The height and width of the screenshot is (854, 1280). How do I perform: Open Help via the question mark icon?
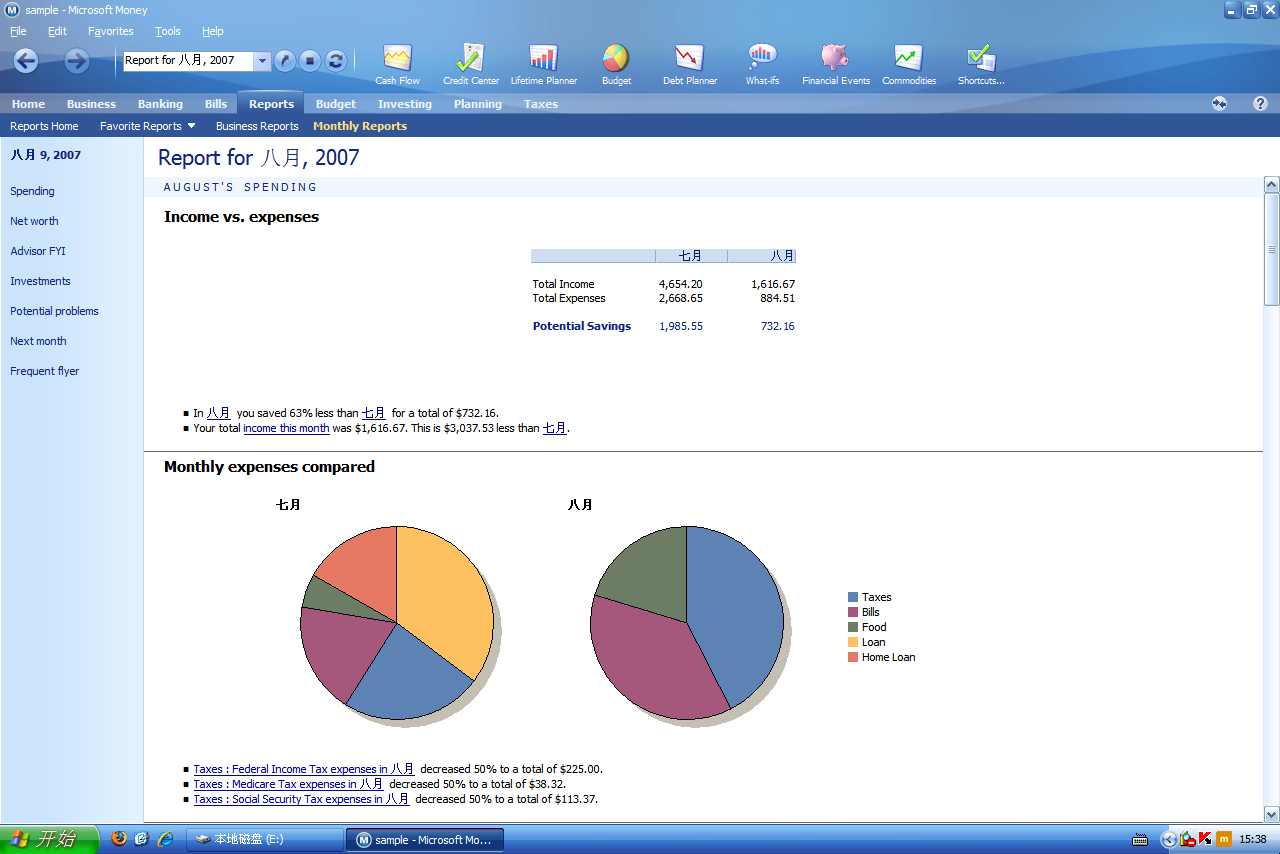pyautogui.click(x=1260, y=103)
